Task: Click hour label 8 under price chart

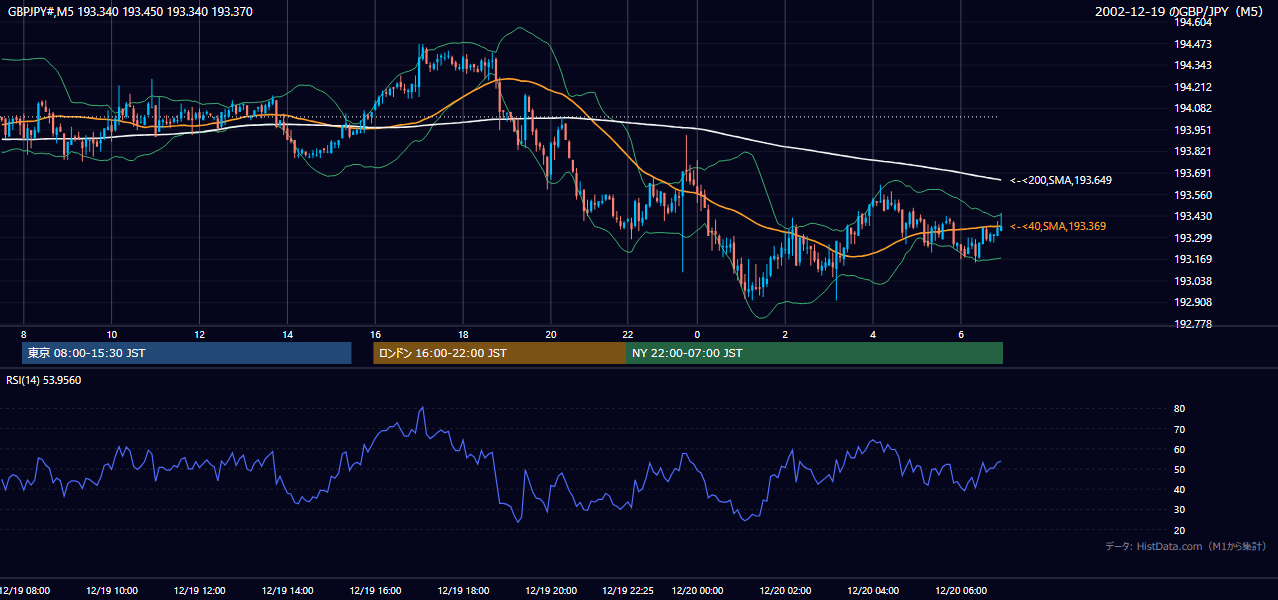Action: (23, 334)
